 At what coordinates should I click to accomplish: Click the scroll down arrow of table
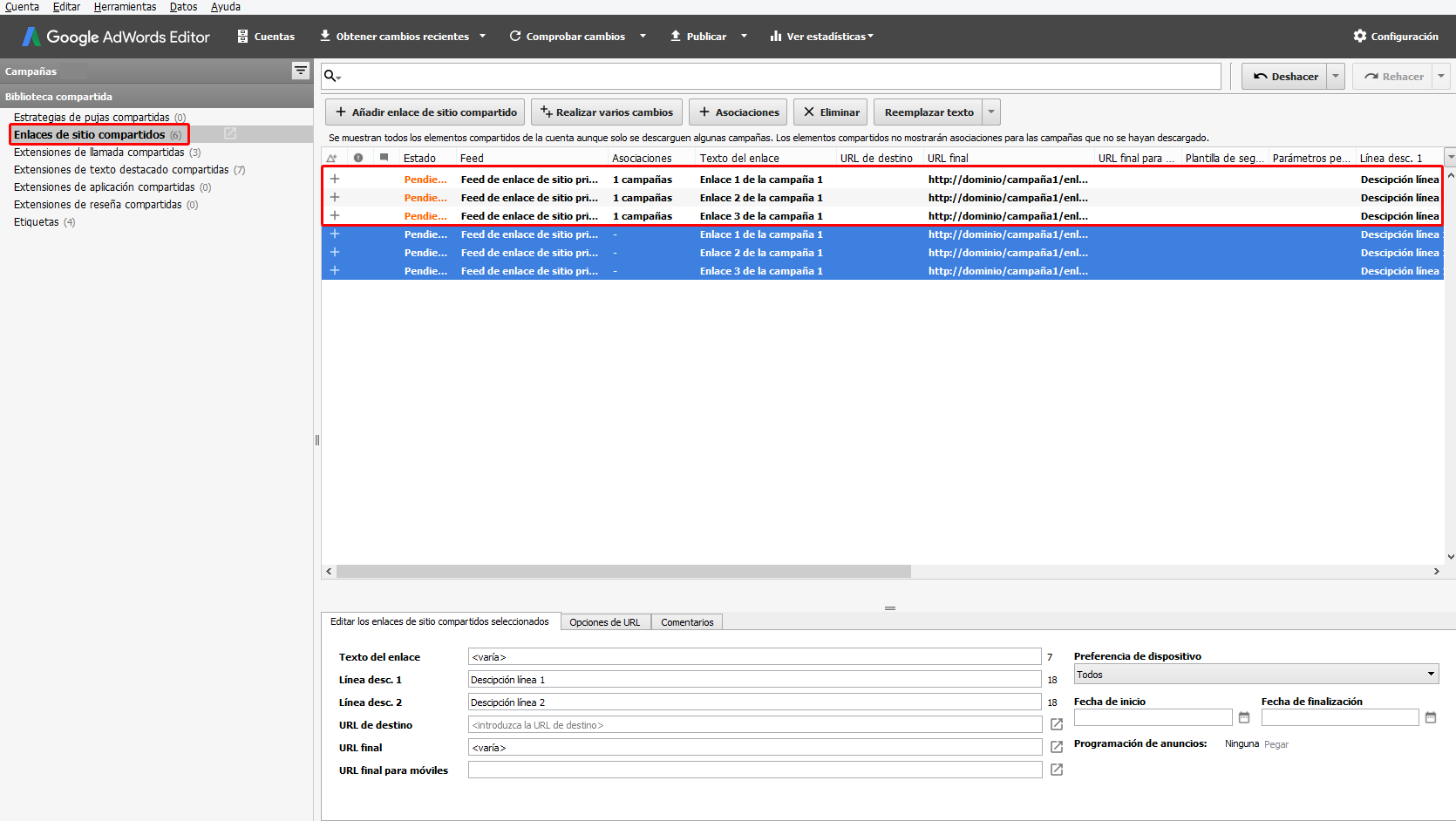coord(1450,557)
